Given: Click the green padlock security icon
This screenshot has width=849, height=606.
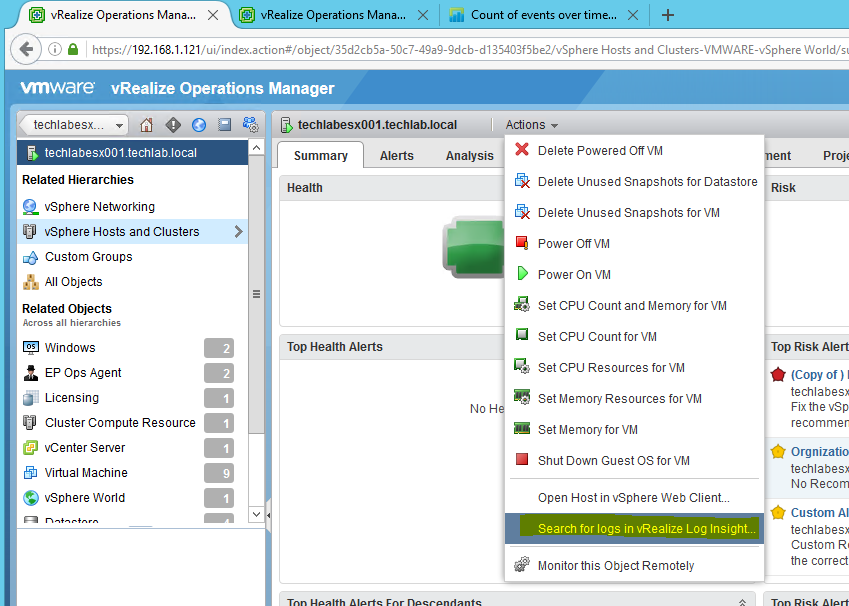Looking at the screenshot, I should [x=73, y=49].
